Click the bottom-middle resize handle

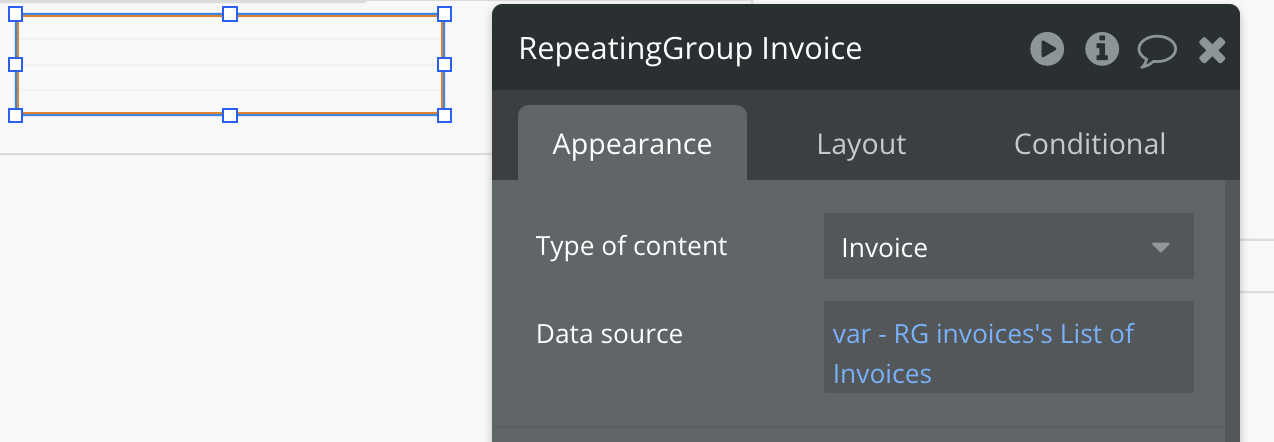coord(230,115)
